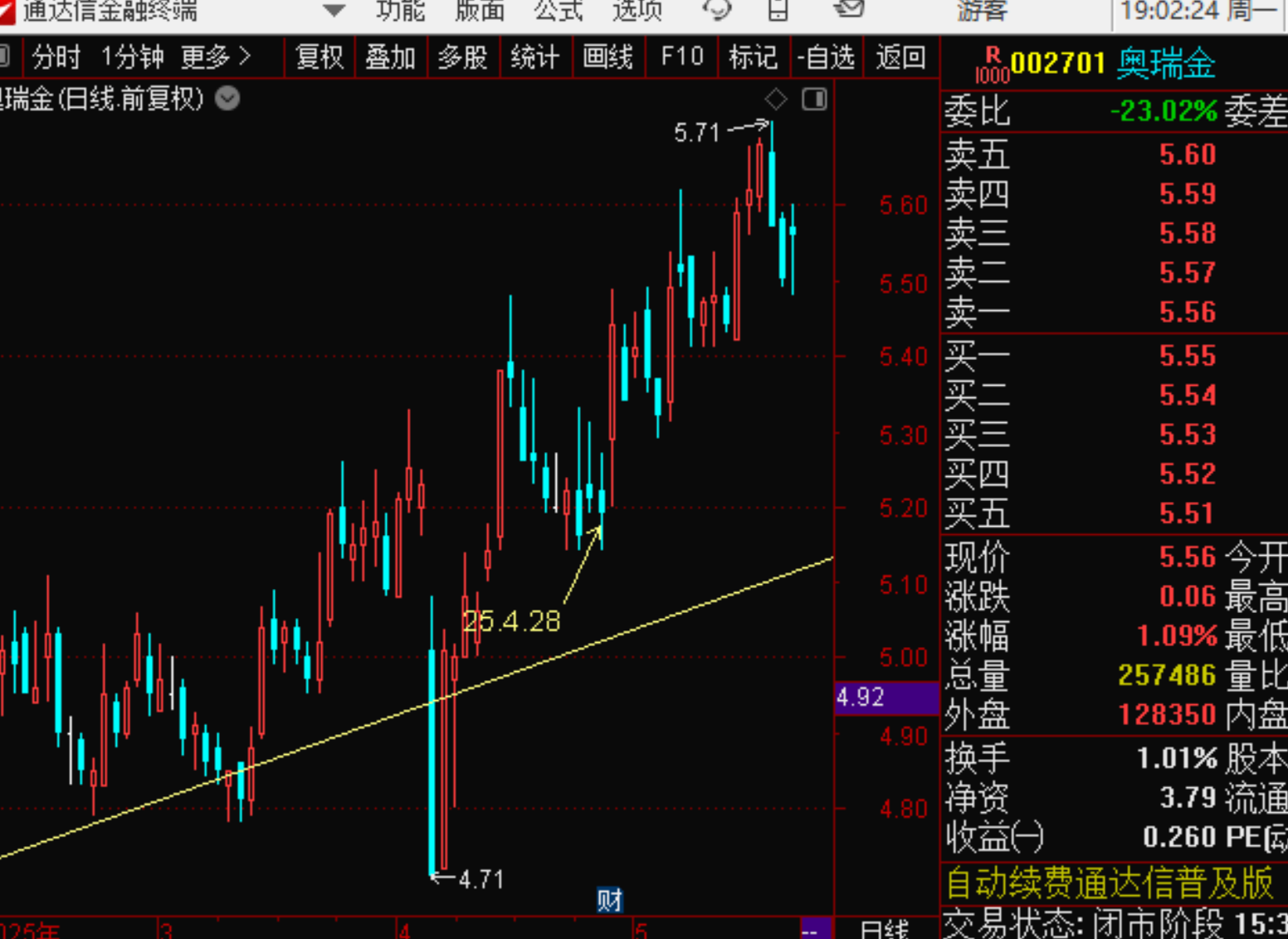Select the 买四 bid price 5.52
The image size is (1288, 939).
[1188, 474]
